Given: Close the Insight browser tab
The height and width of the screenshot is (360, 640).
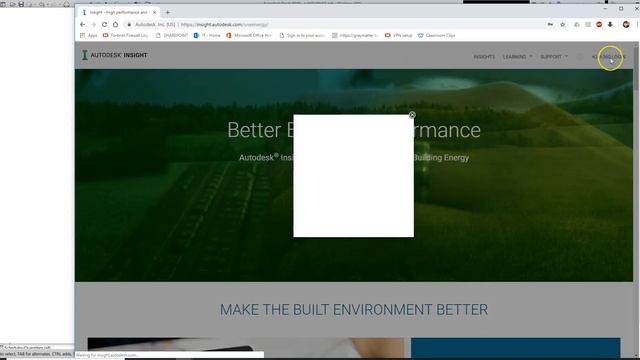Looking at the screenshot, I should [x=154, y=12].
